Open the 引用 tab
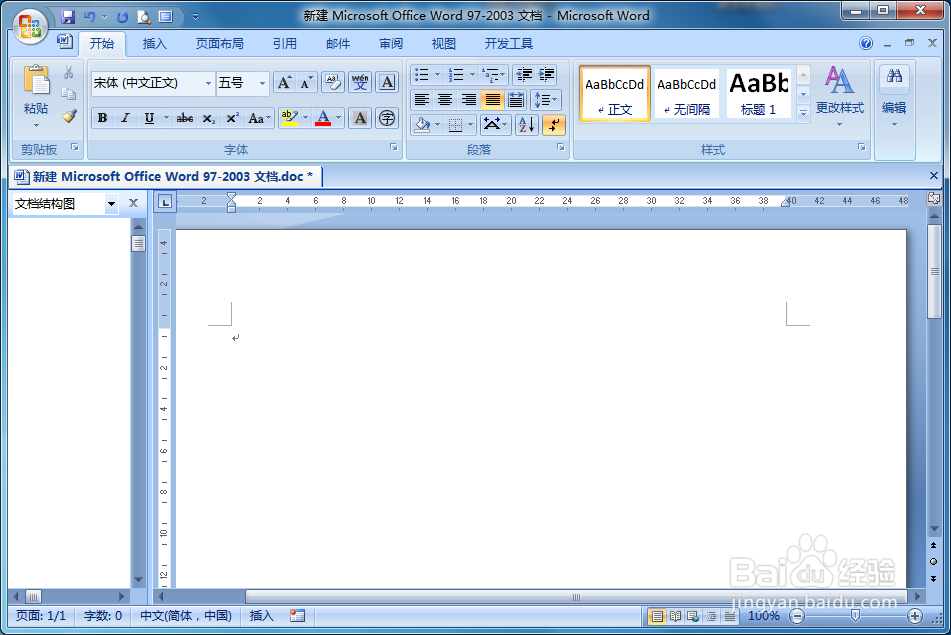 (x=284, y=44)
